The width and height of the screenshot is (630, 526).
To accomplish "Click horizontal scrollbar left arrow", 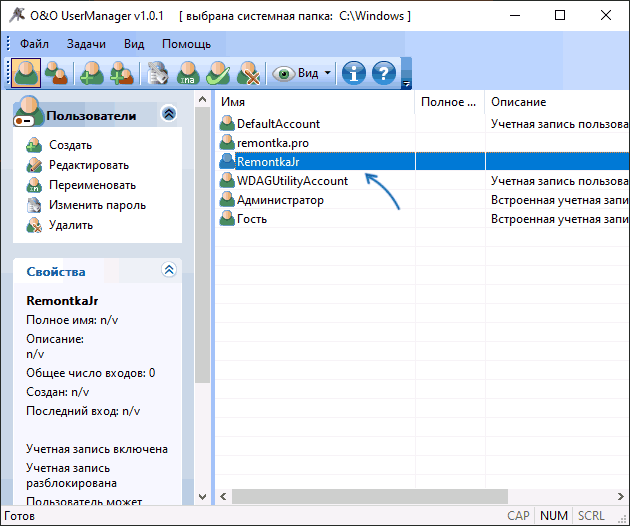I will pos(223,497).
